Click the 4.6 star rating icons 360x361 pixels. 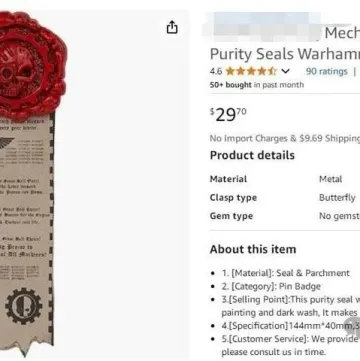251,71
